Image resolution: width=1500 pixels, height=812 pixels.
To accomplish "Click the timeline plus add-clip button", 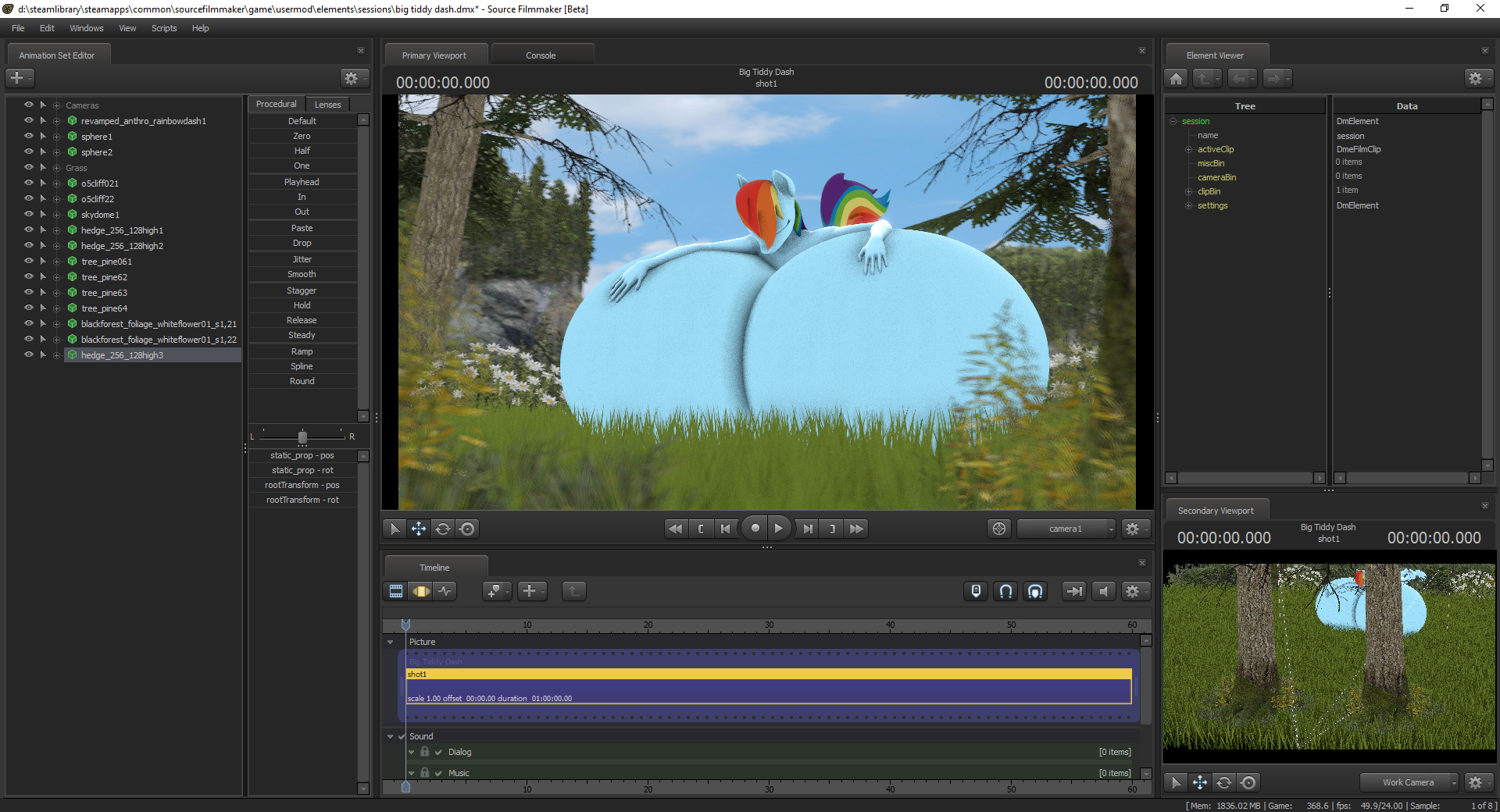I will click(532, 591).
